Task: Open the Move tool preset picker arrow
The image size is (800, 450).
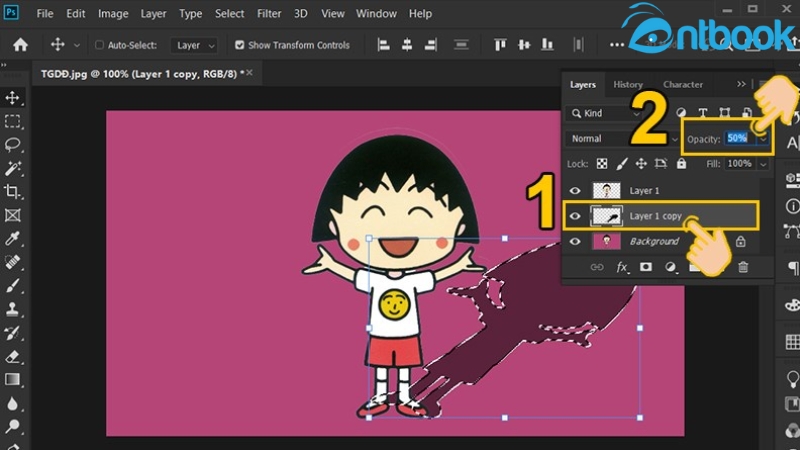Action: 77,45
